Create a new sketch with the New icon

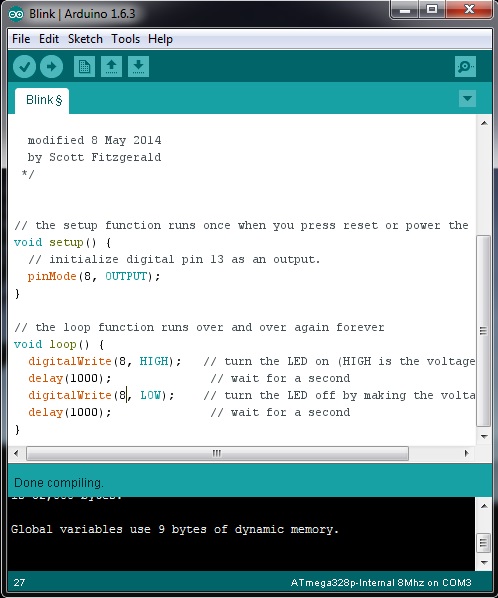coord(84,67)
